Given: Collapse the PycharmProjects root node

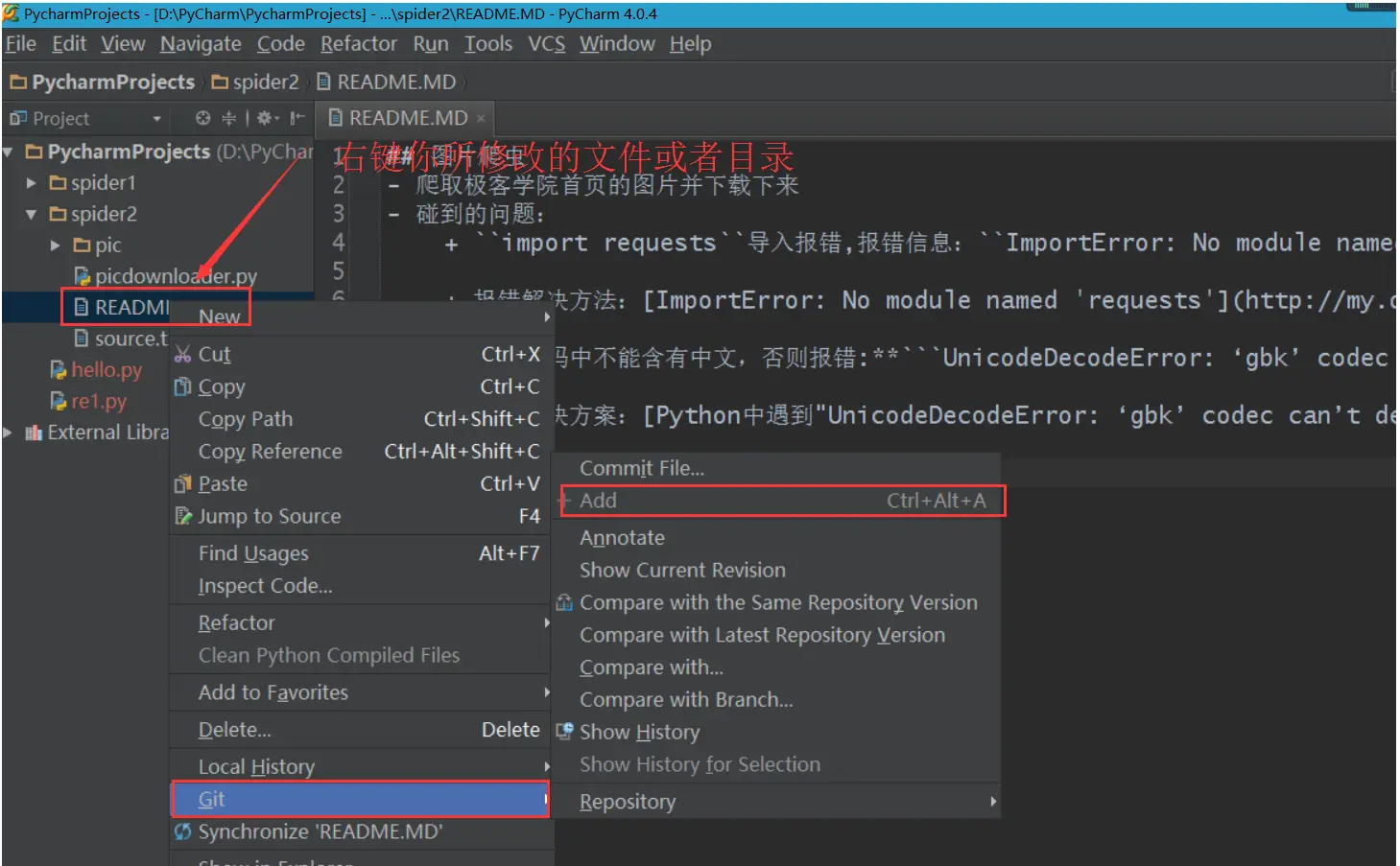Looking at the screenshot, I should pos(9,152).
